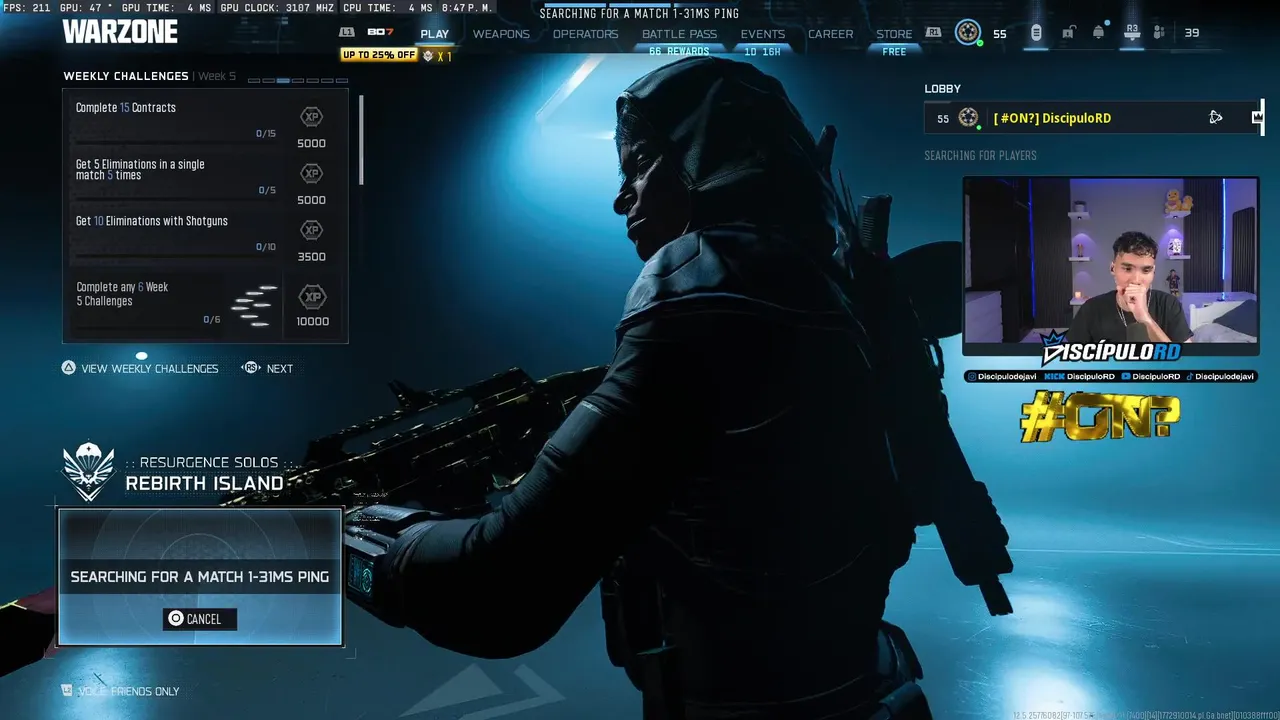The height and width of the screenshot is (720, 1280).
Task: Click the WARZONE logo
Action: [120, 32]
